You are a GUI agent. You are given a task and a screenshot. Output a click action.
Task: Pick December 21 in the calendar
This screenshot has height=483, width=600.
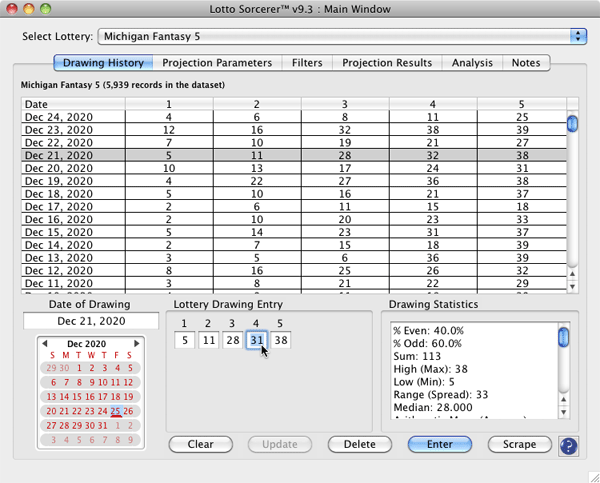[x=64, y=411]
